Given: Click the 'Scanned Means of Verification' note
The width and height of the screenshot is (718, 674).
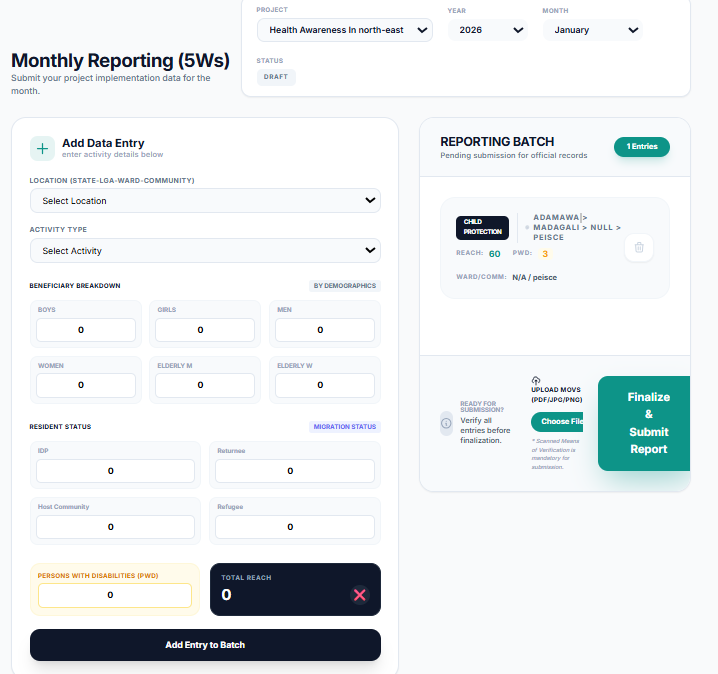Looking at the screenshot, I should (x=555, y=454).
